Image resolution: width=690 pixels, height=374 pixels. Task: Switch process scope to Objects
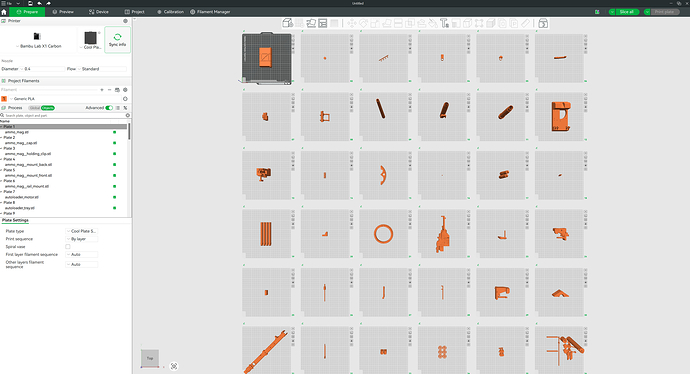(48, 108)
